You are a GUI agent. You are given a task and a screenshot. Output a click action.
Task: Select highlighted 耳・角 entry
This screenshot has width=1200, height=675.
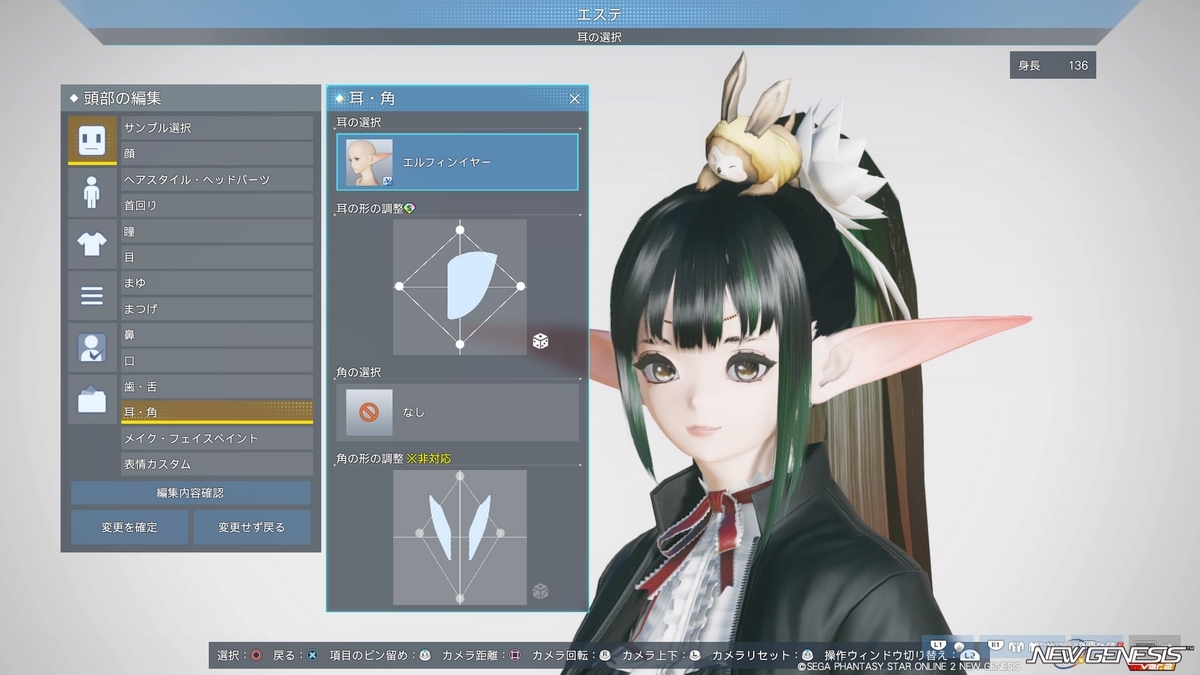tap(217, 412)
